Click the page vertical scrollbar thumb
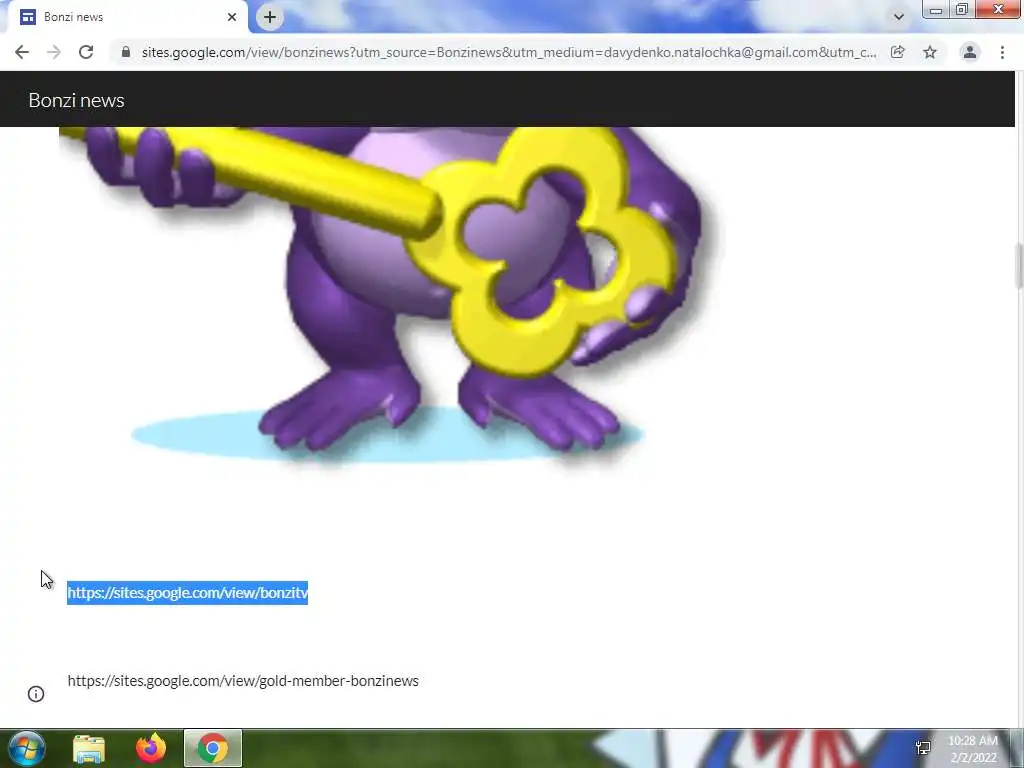 point(1018,264)
